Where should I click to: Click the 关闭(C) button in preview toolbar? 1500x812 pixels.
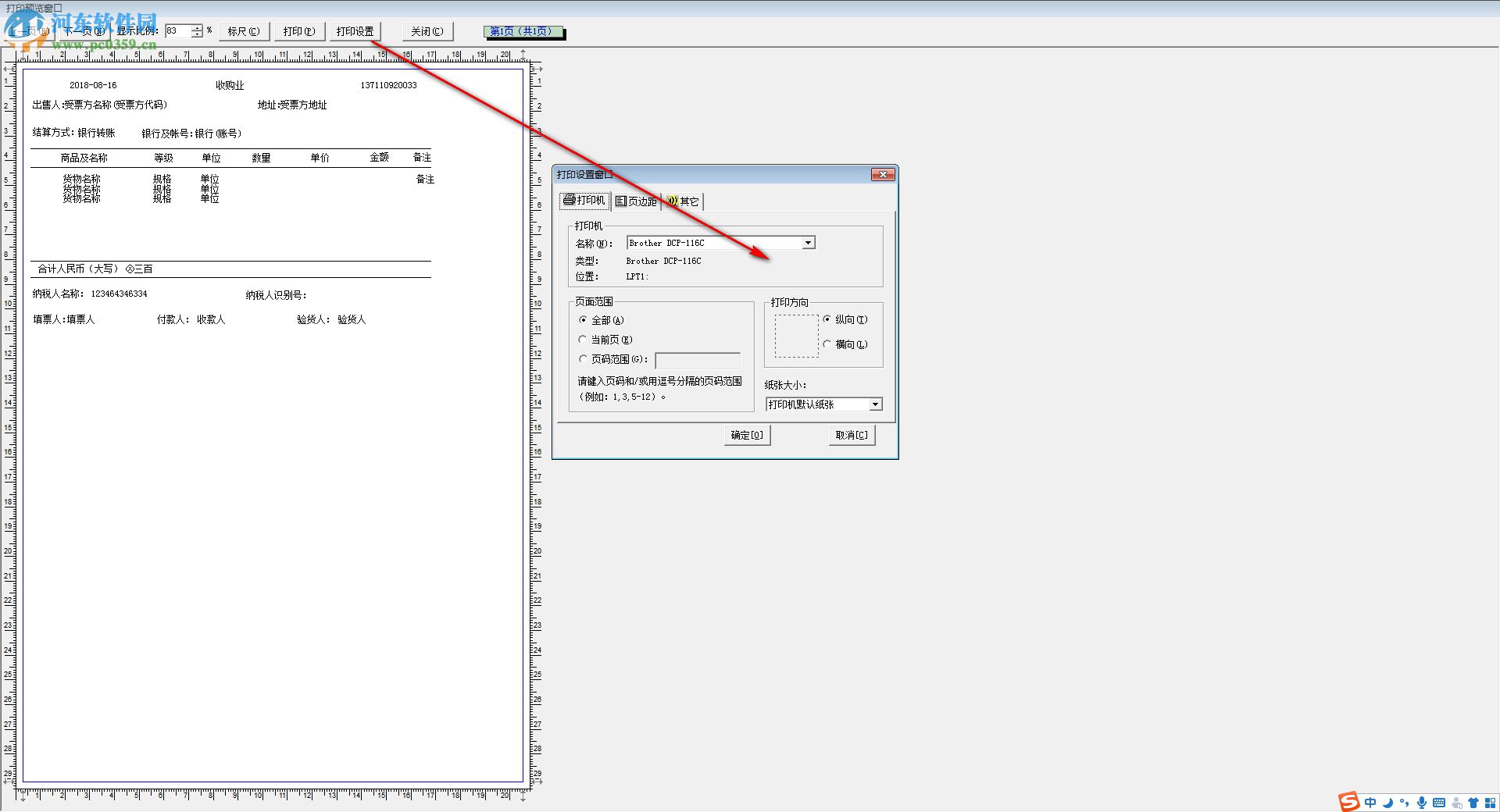[x=427, y=31]
